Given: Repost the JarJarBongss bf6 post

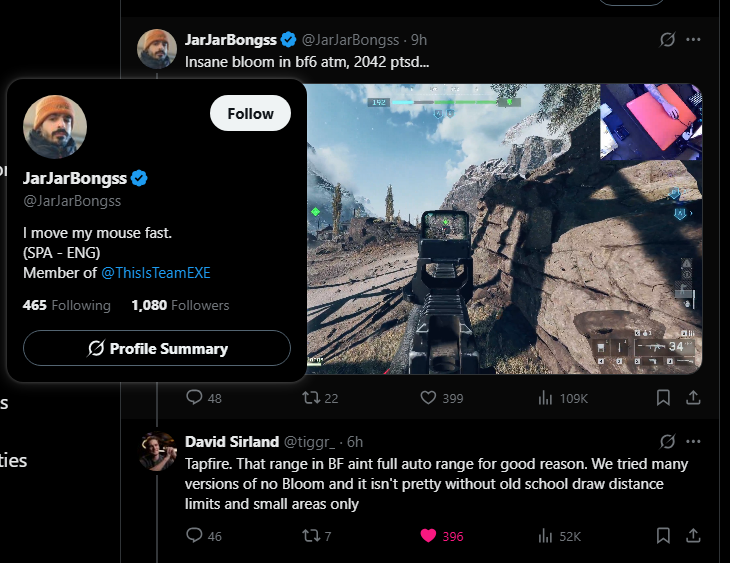Looking at the screenshot, I should point(312,398).
